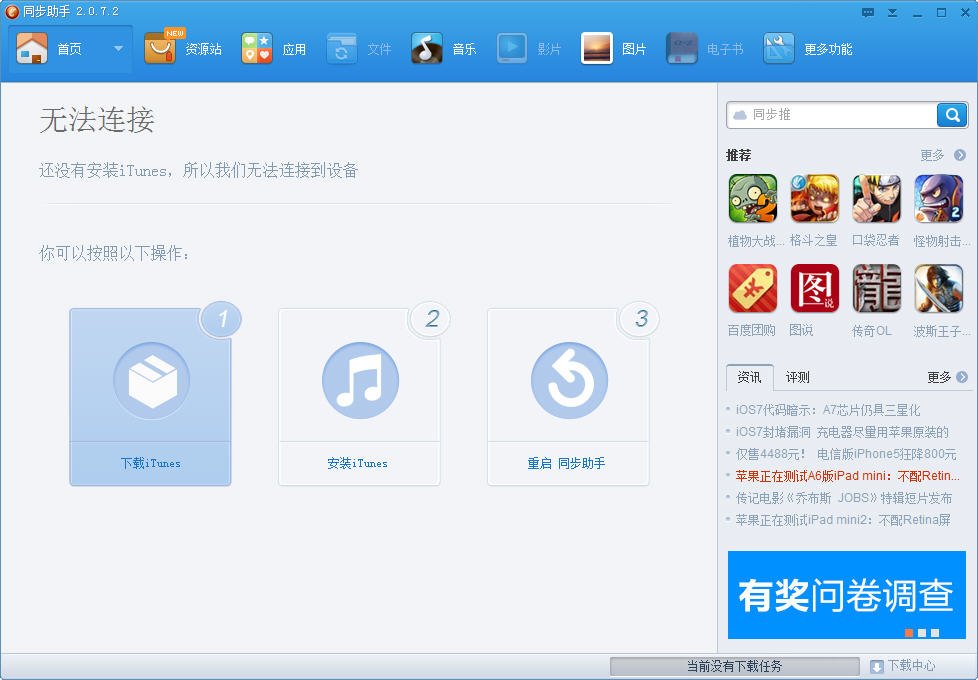The width and height of the screenshot is (978, 680).
Task: Open news '仅售4488元！电信版iPhone5狂降800元'
Action: (846, 454)
